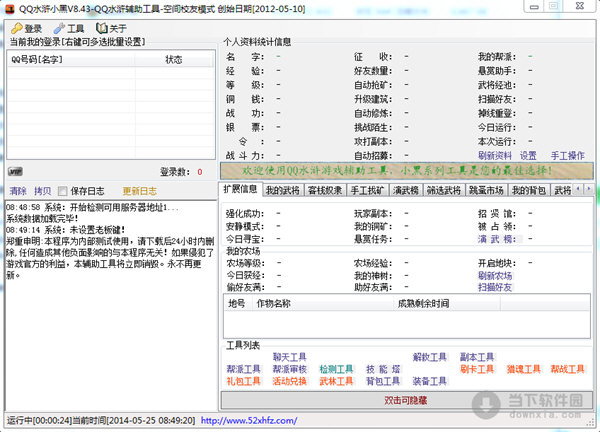Screen dimensions: 600x432
Task: Open the 刷卡工具 tool
Action: (477, 369)
